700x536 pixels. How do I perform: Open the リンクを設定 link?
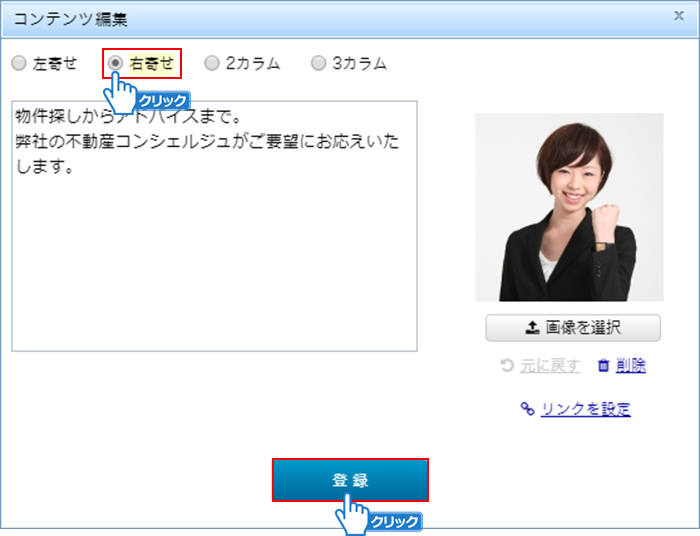585,409
